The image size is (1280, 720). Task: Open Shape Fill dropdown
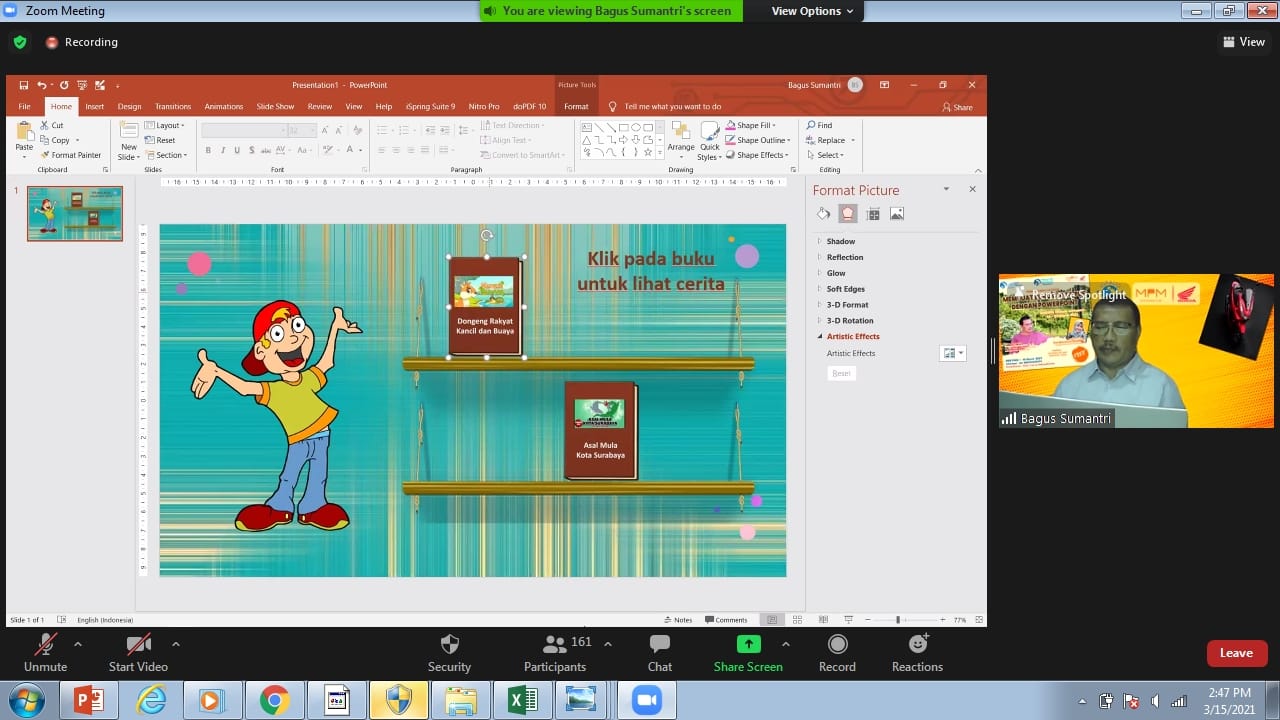click(x=751, y=125)
